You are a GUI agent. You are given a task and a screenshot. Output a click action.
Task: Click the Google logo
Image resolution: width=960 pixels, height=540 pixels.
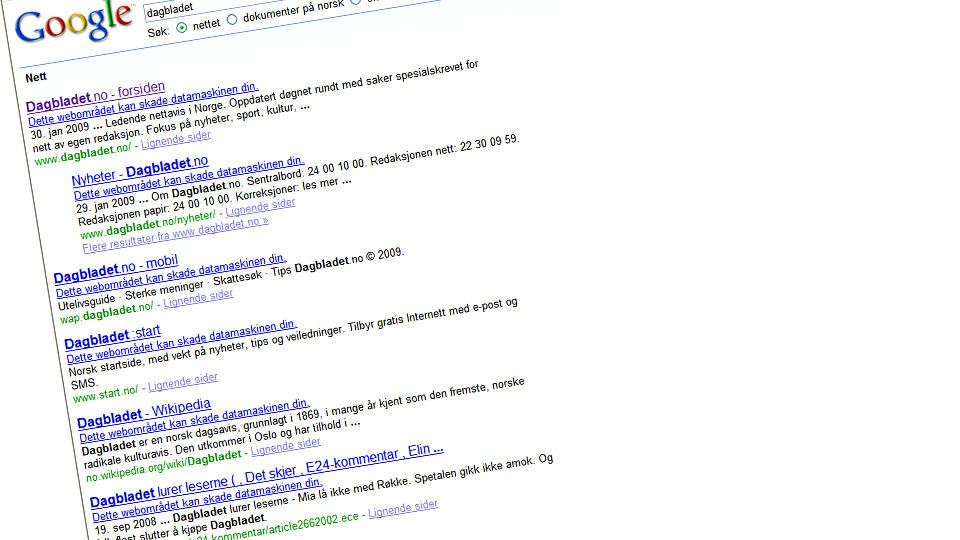pos(73,23)
